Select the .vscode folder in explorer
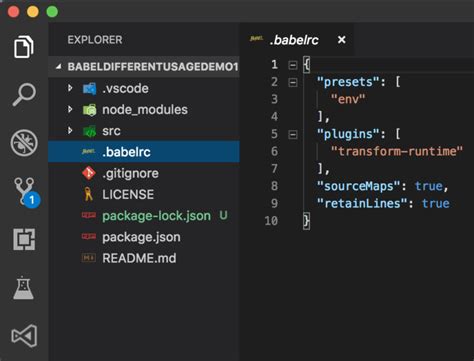Viewport: 474px width, 361px height. click(144, 89)
